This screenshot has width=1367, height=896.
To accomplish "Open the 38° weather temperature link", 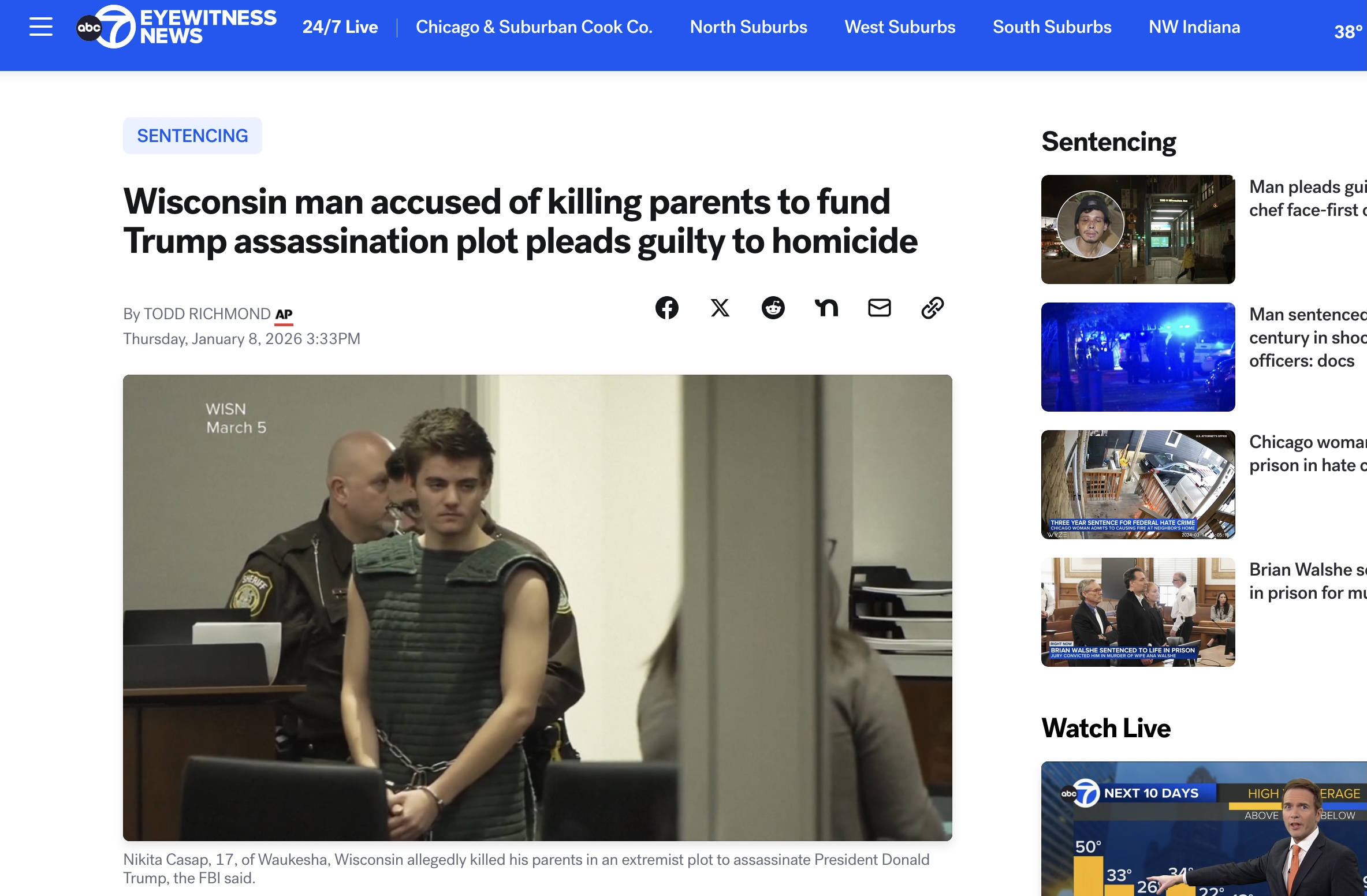I will pyautogui.click(x=1348, y=31).
